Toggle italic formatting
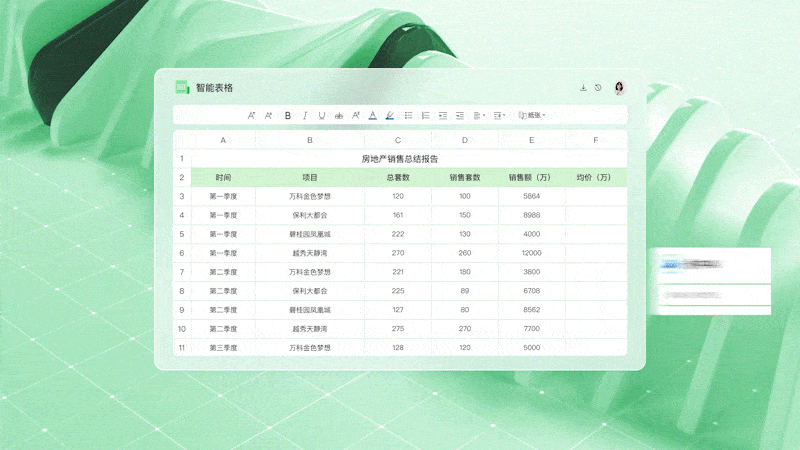This screenshot has width=800, height=450. 305,116
